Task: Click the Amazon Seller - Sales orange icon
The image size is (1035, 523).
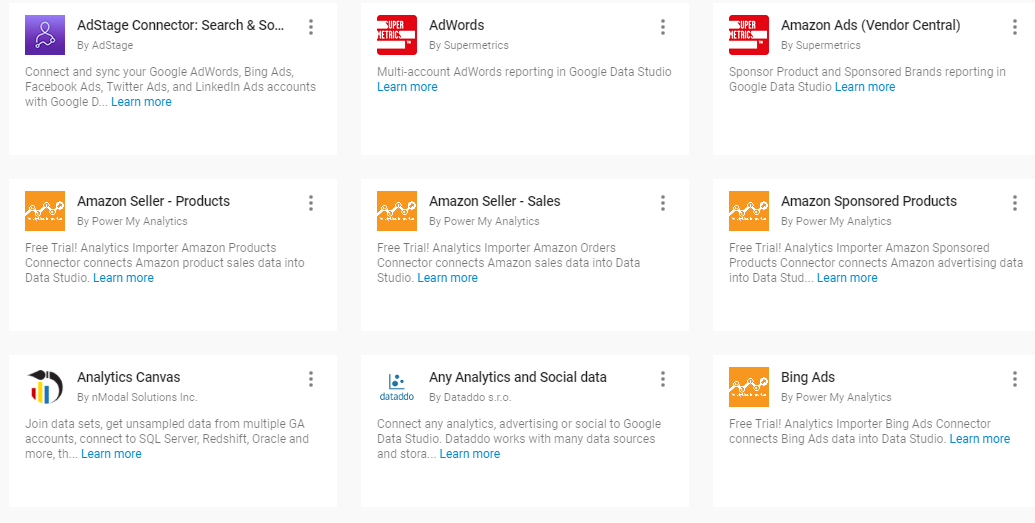Action: point(397,211)
